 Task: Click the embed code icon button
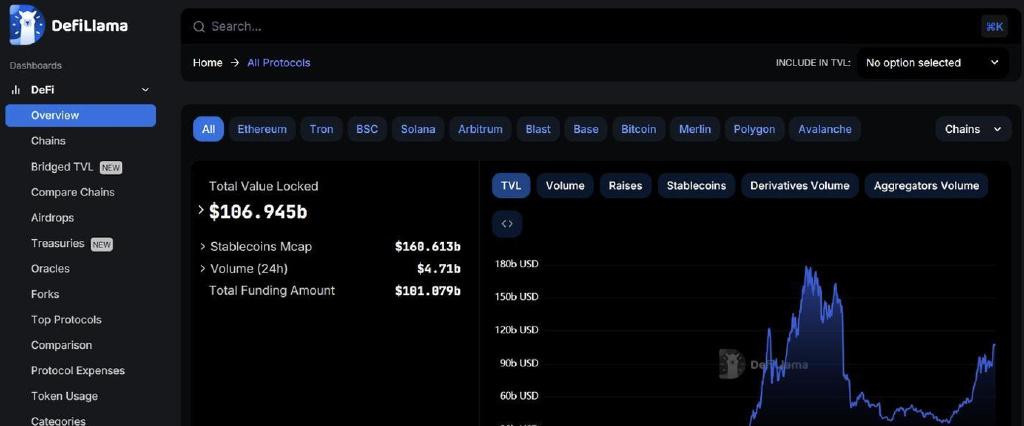507,224
